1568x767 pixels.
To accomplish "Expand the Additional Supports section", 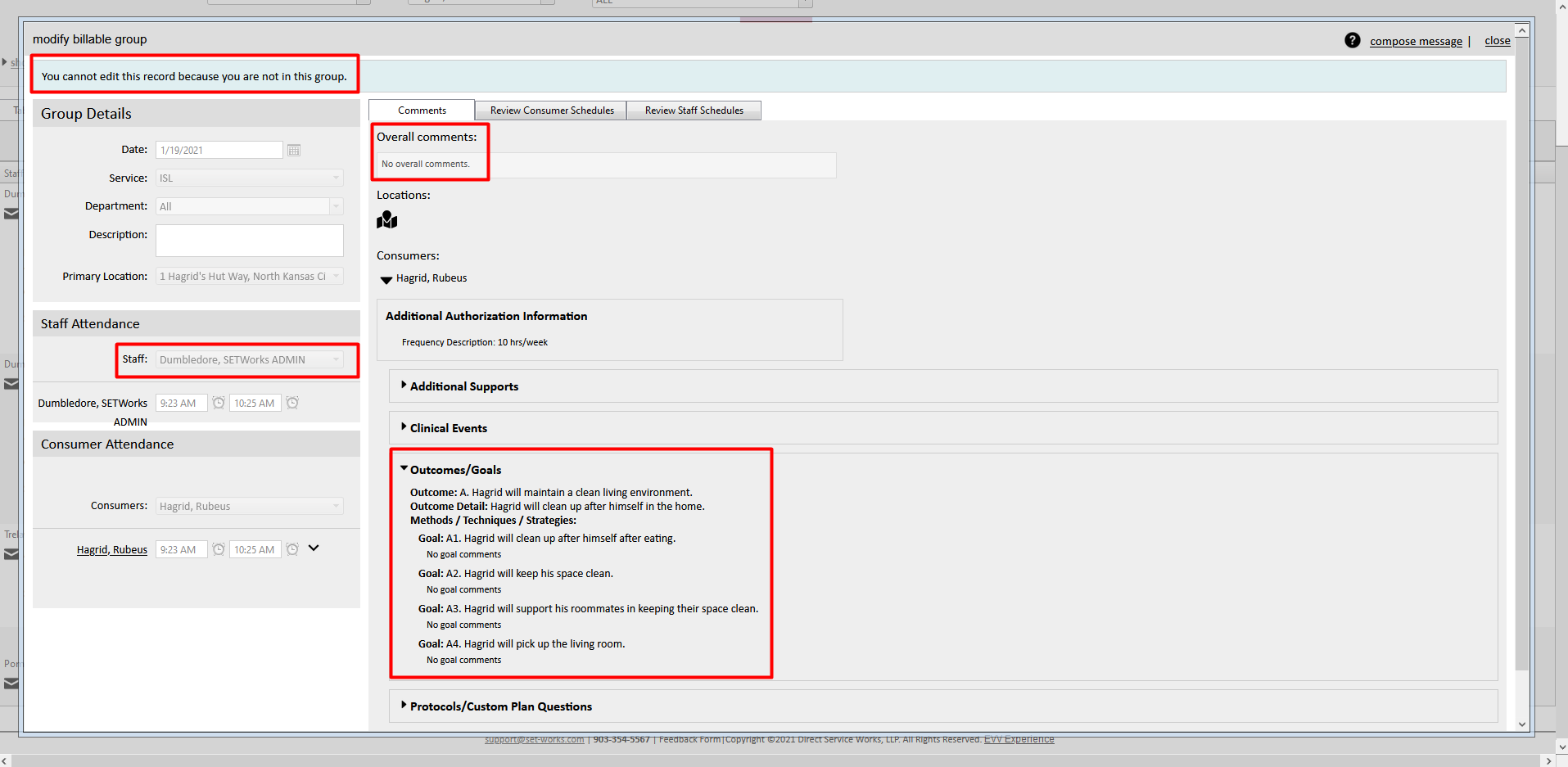I will point(404,385).
